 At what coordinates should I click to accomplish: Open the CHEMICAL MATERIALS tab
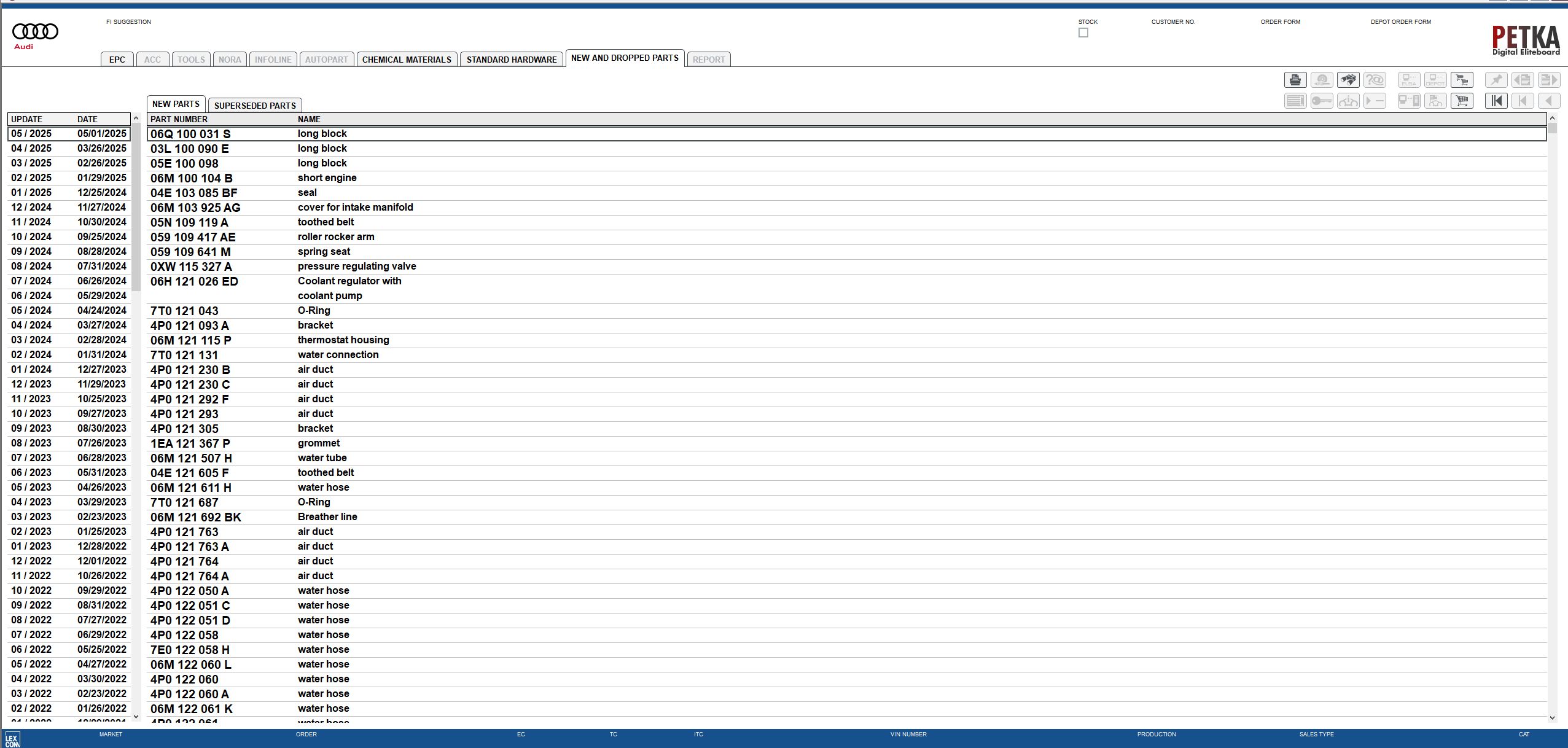click(x=407, y=59)
